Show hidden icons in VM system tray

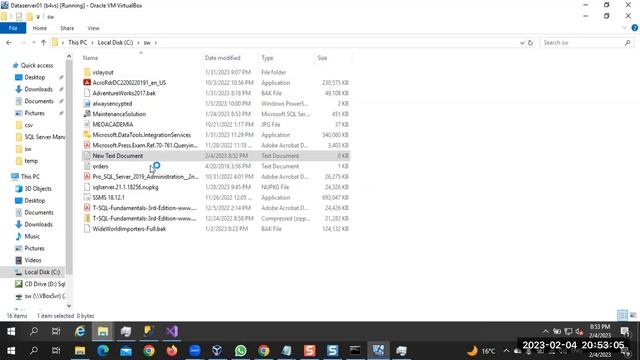[545, 331]
